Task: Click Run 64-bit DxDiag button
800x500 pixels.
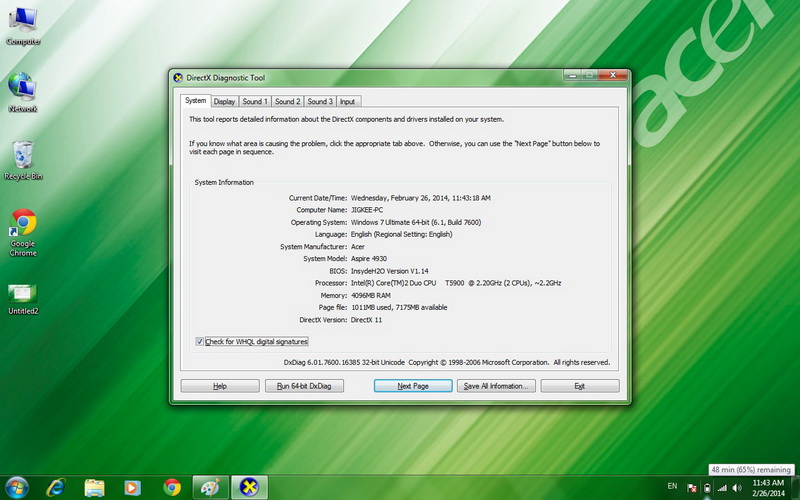Action: [304, 386]
